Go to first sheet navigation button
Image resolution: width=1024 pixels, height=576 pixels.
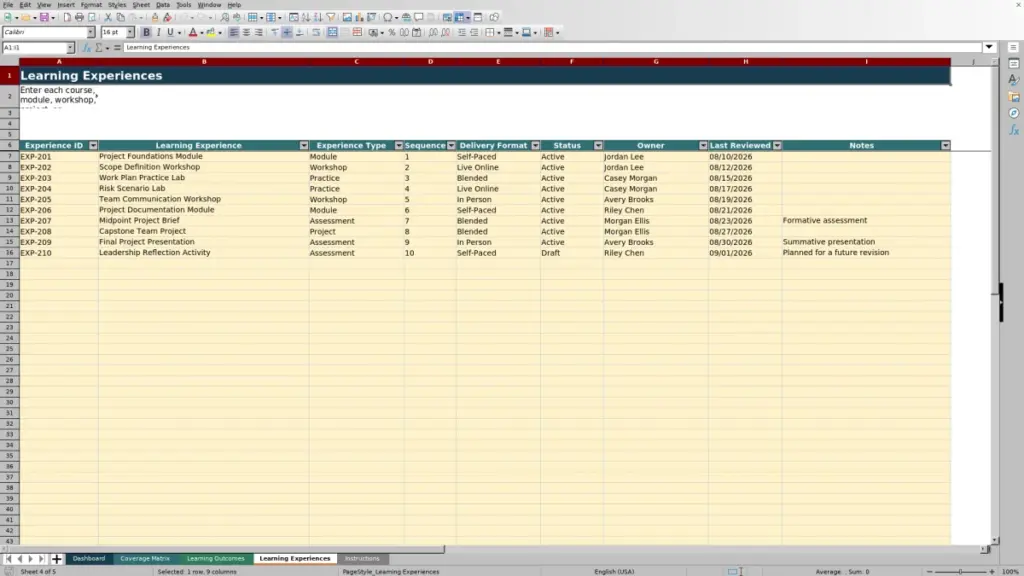point(8,559)
